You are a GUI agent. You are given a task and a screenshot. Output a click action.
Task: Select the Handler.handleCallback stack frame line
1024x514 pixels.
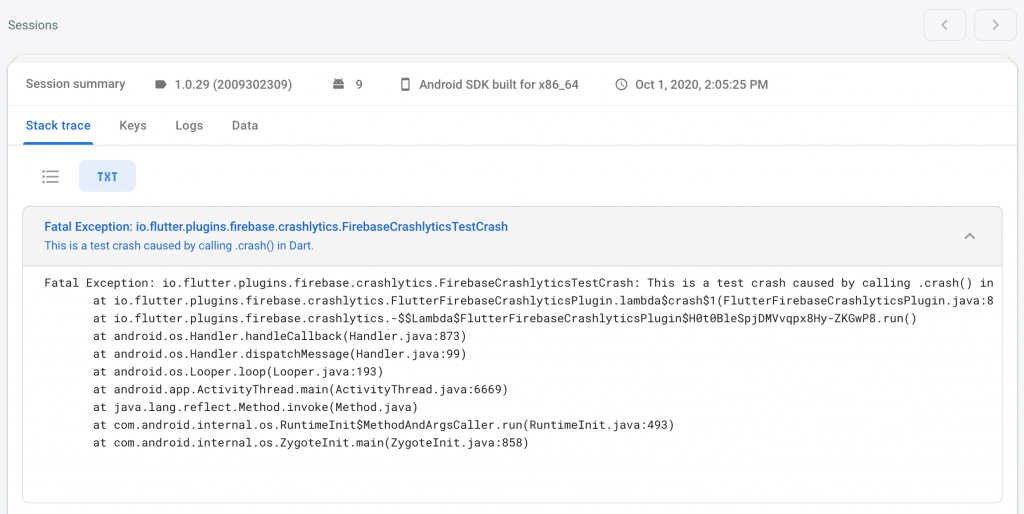coord(280,336)
